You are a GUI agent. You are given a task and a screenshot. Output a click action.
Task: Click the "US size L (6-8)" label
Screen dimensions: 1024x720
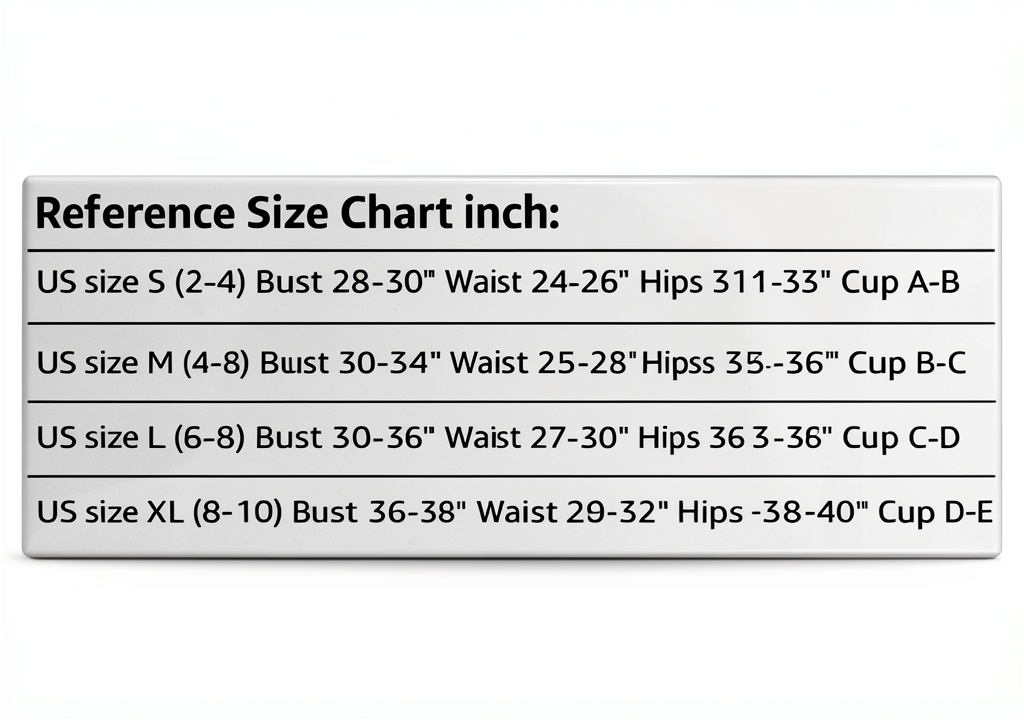(141, 437)
